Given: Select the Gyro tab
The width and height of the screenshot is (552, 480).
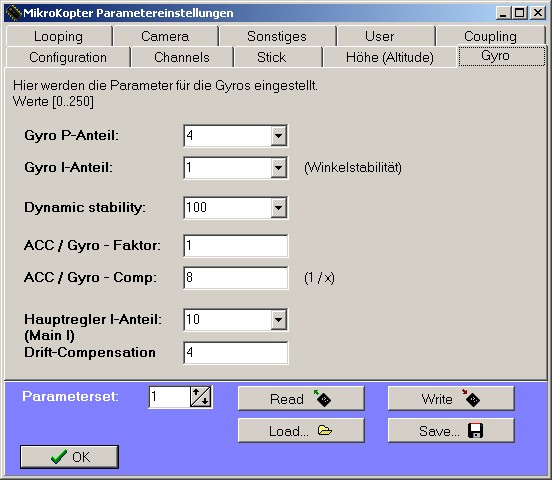Looking at the screenshot, I should coord(501,56).
